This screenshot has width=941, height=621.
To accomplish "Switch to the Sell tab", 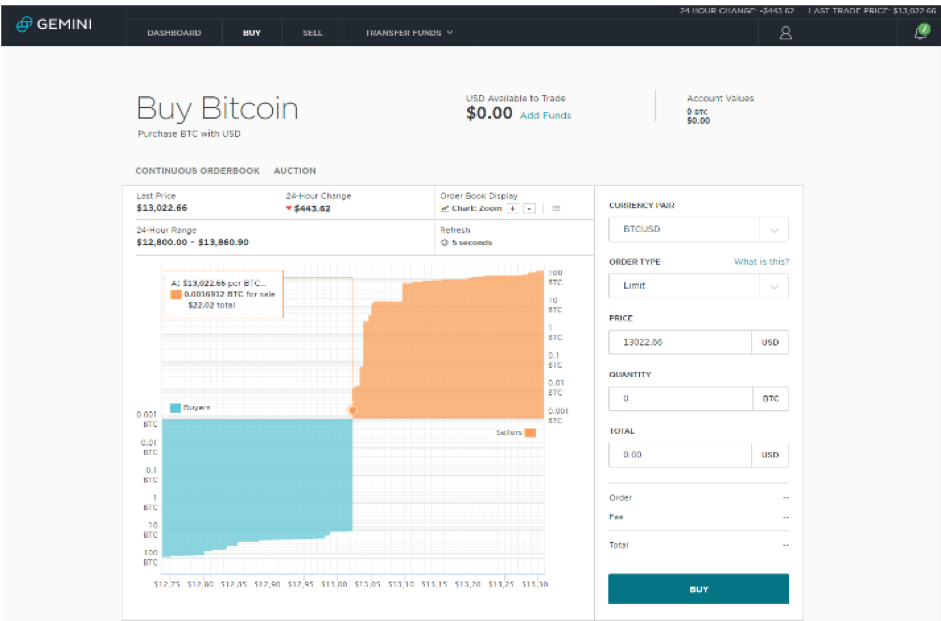I will click(x=313, y=33).
